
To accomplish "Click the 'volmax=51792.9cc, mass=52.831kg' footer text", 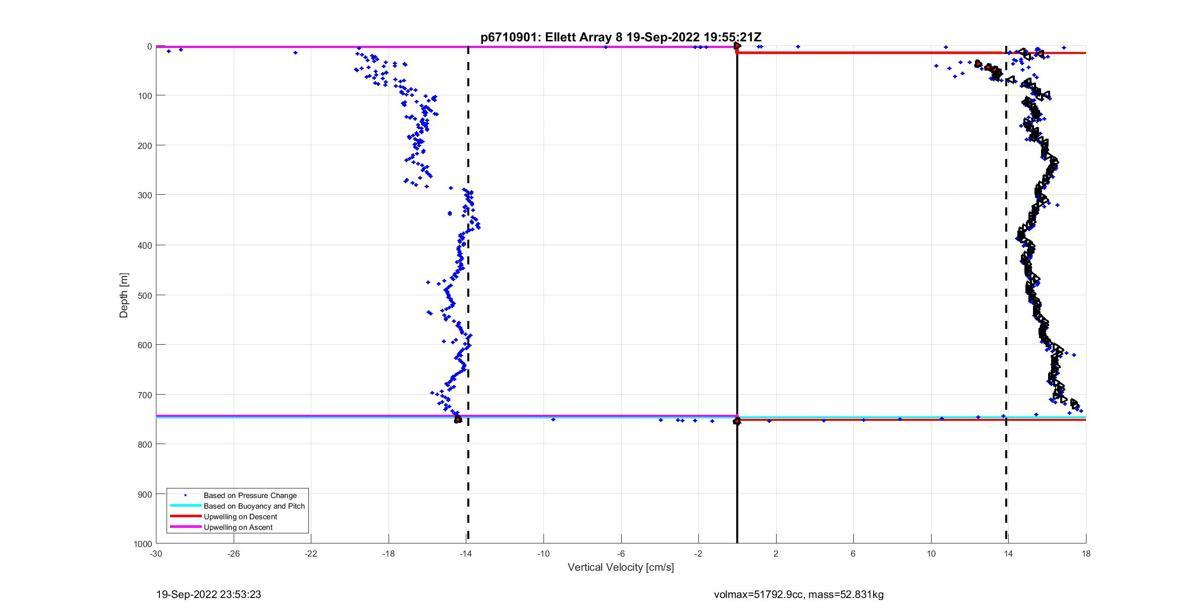I will [x=799, y=595].
